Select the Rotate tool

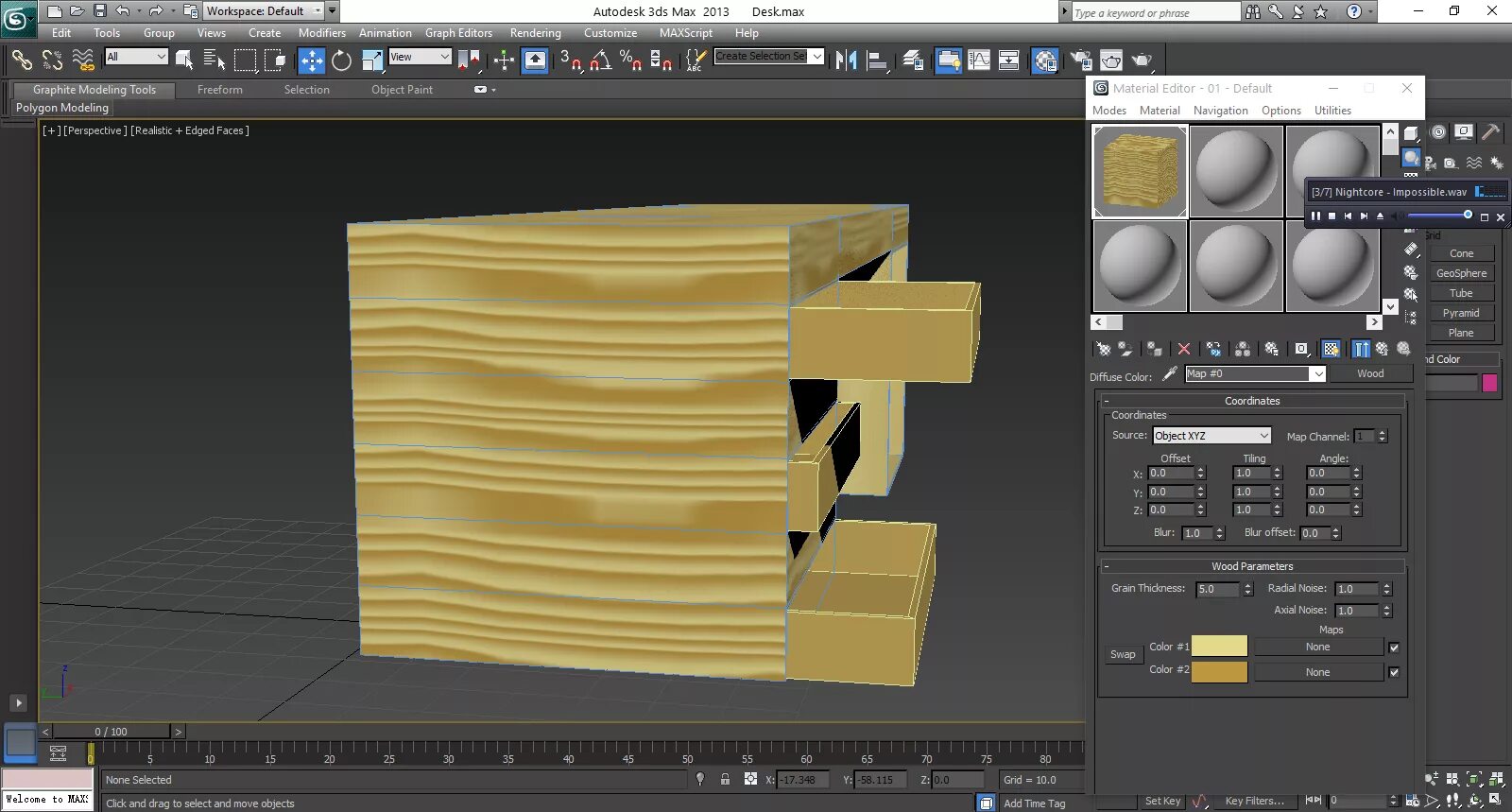342,60
